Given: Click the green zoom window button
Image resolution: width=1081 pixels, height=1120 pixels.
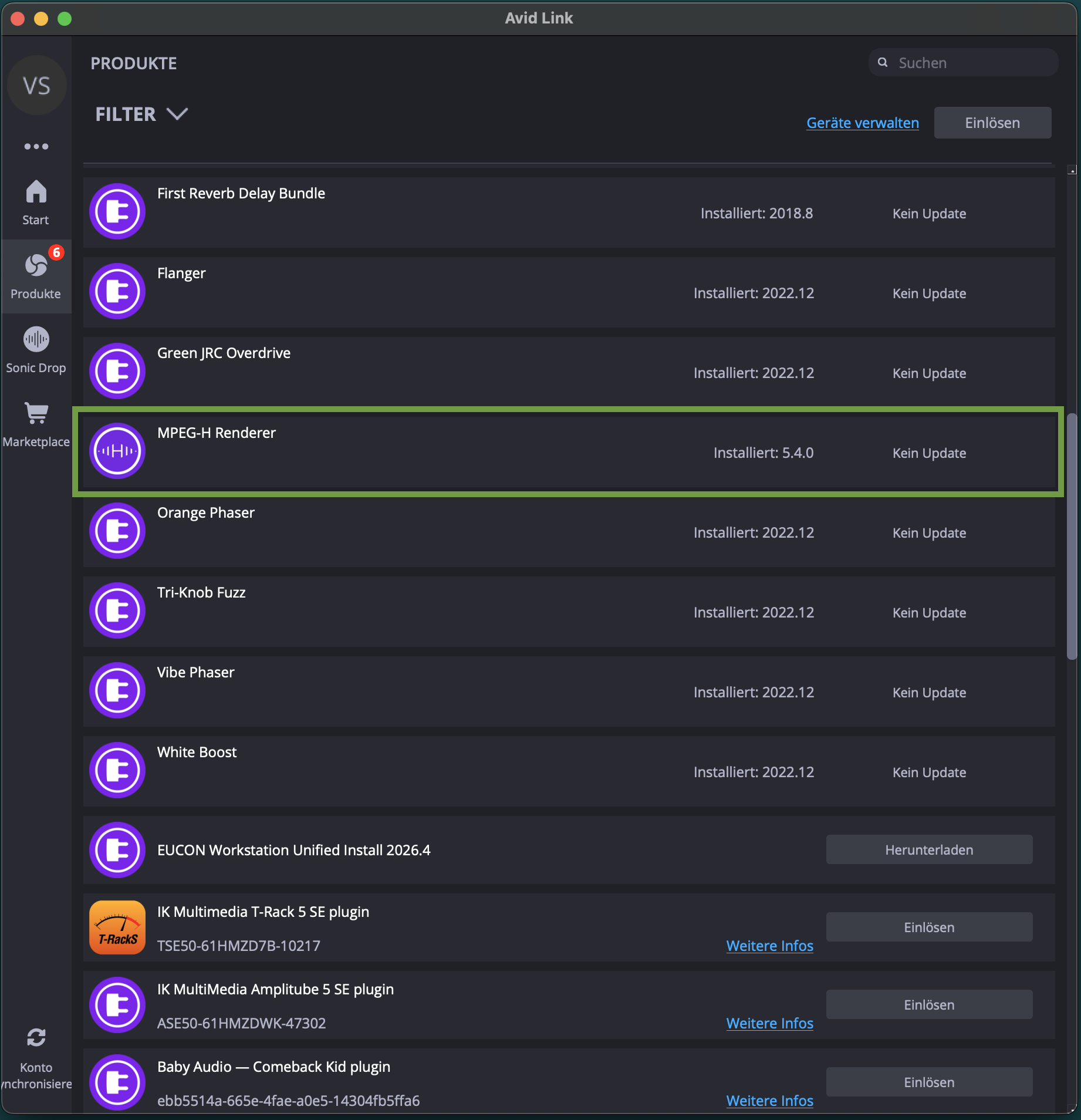Looking at the screenshot, I should [65, 19].
